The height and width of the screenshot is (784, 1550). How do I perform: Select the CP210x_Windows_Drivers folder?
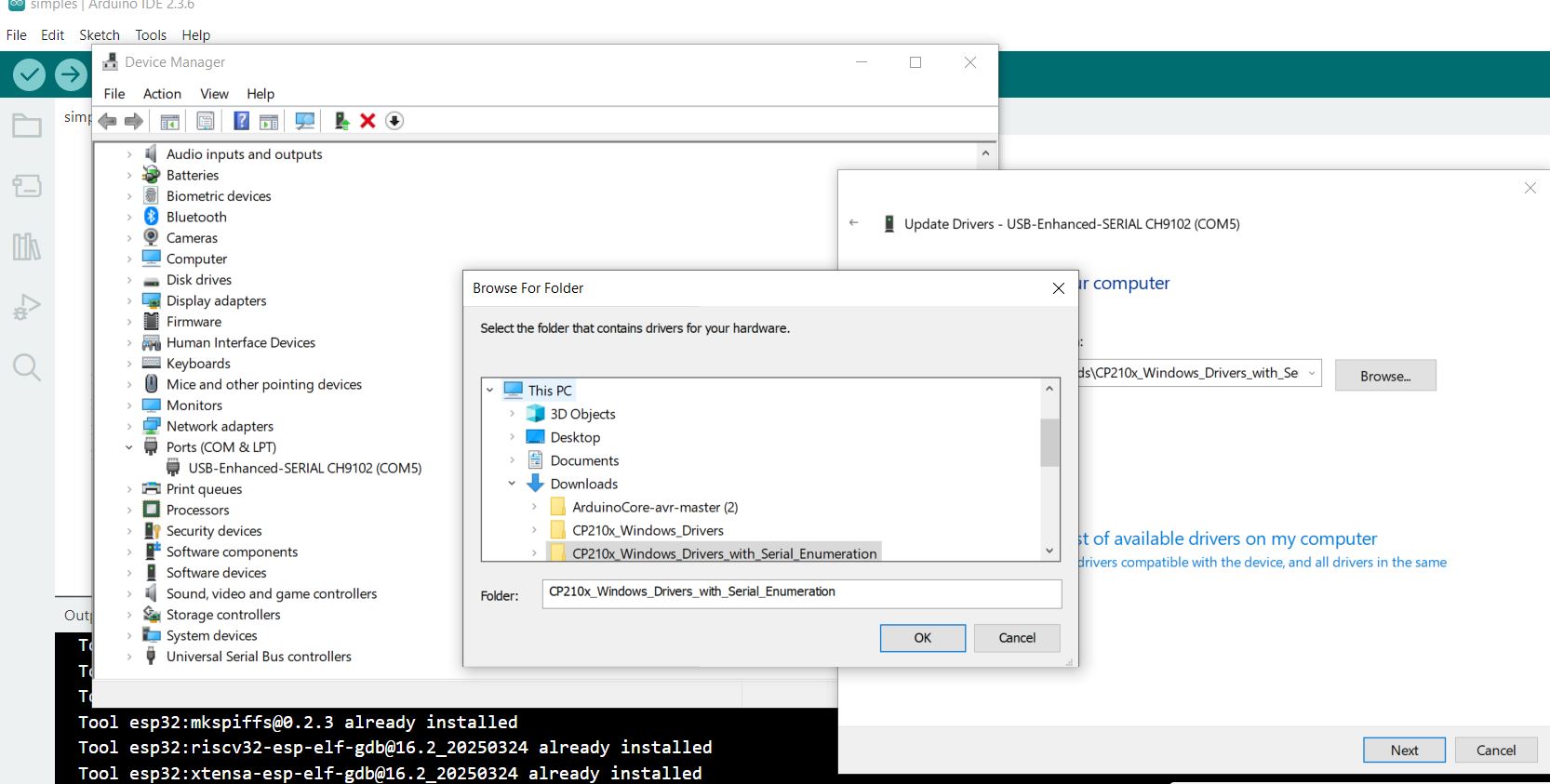pos(648,530)
